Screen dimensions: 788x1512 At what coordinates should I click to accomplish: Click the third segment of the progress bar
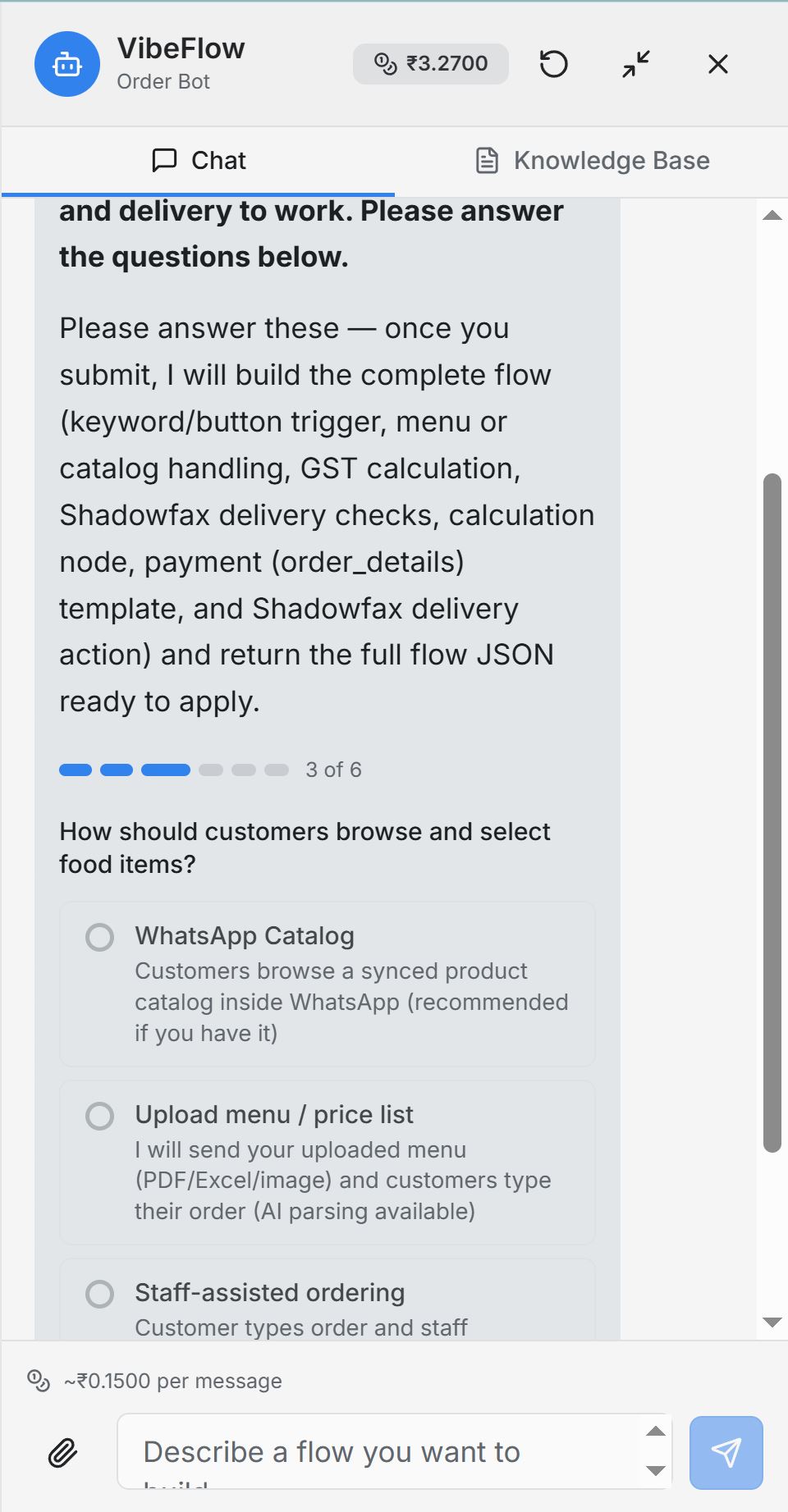tap(164, 770)
